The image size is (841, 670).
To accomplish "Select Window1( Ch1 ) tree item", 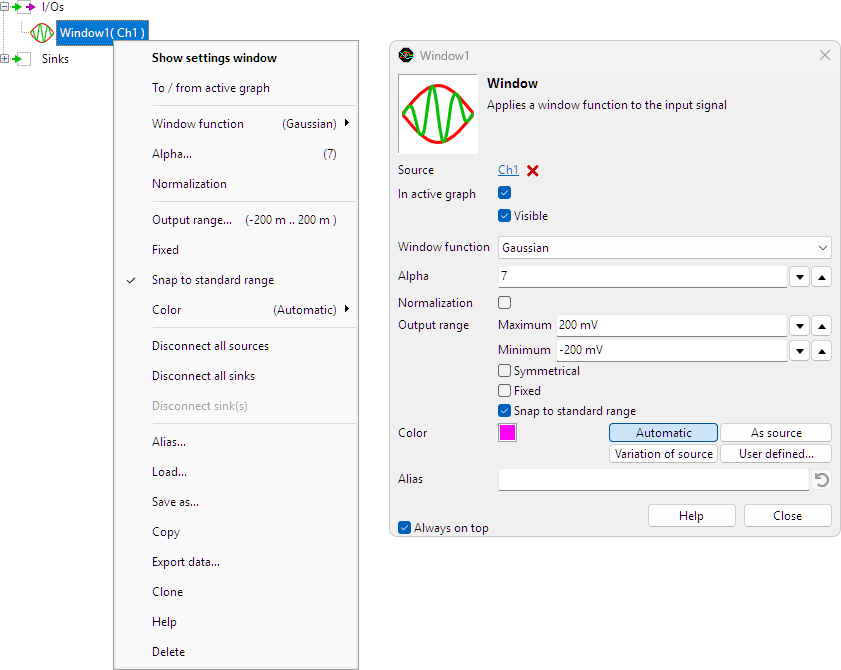I will [x=102, y=33].
